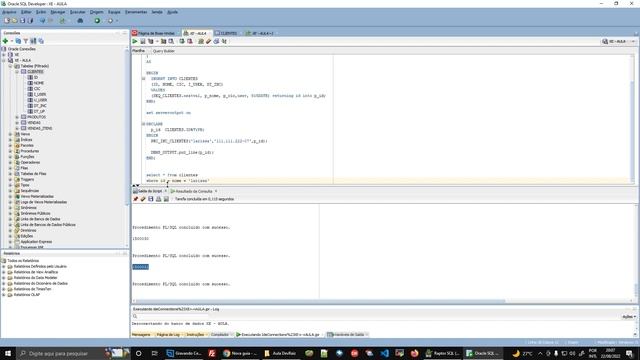Select the NOME column in the CLIENTES tree

click(39, 83)
